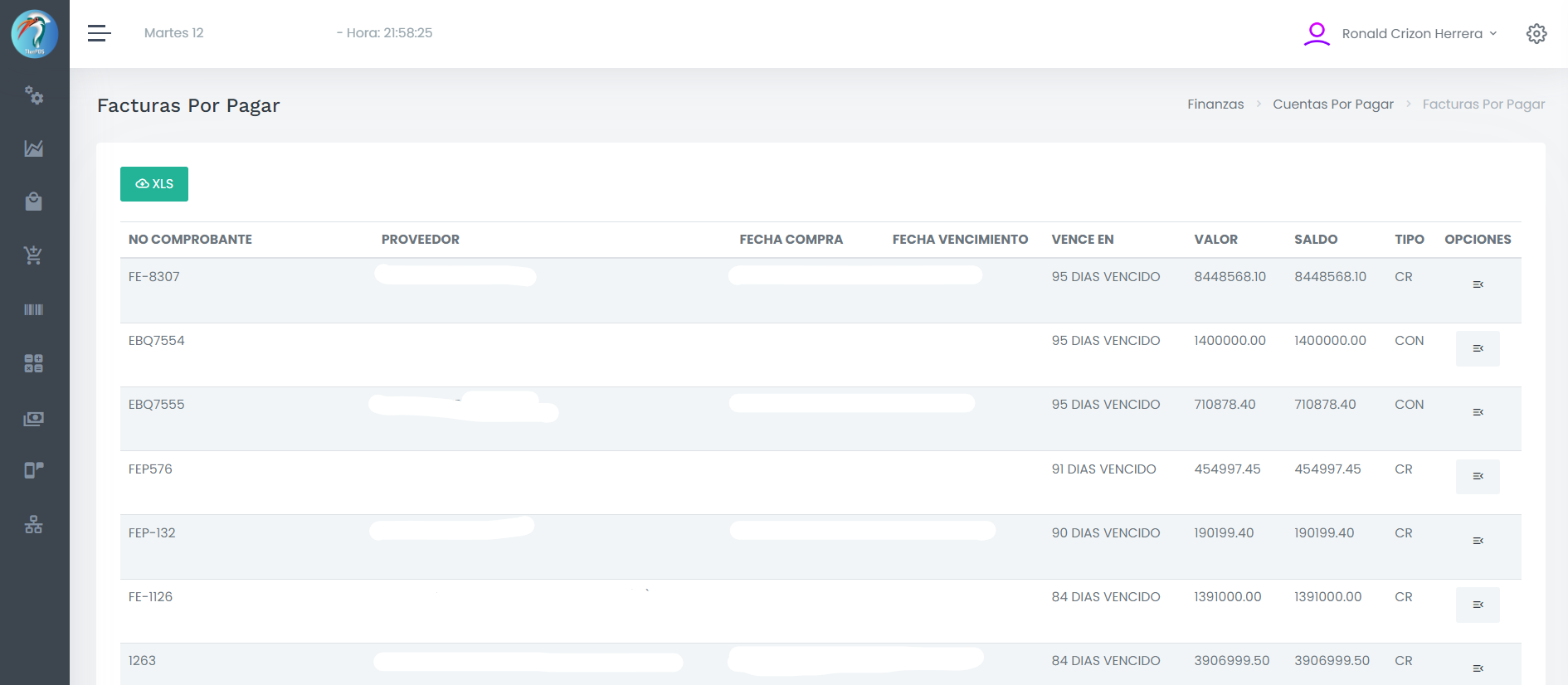
Task: Open the cash money sidebar icon
Action: coord(34,419)
